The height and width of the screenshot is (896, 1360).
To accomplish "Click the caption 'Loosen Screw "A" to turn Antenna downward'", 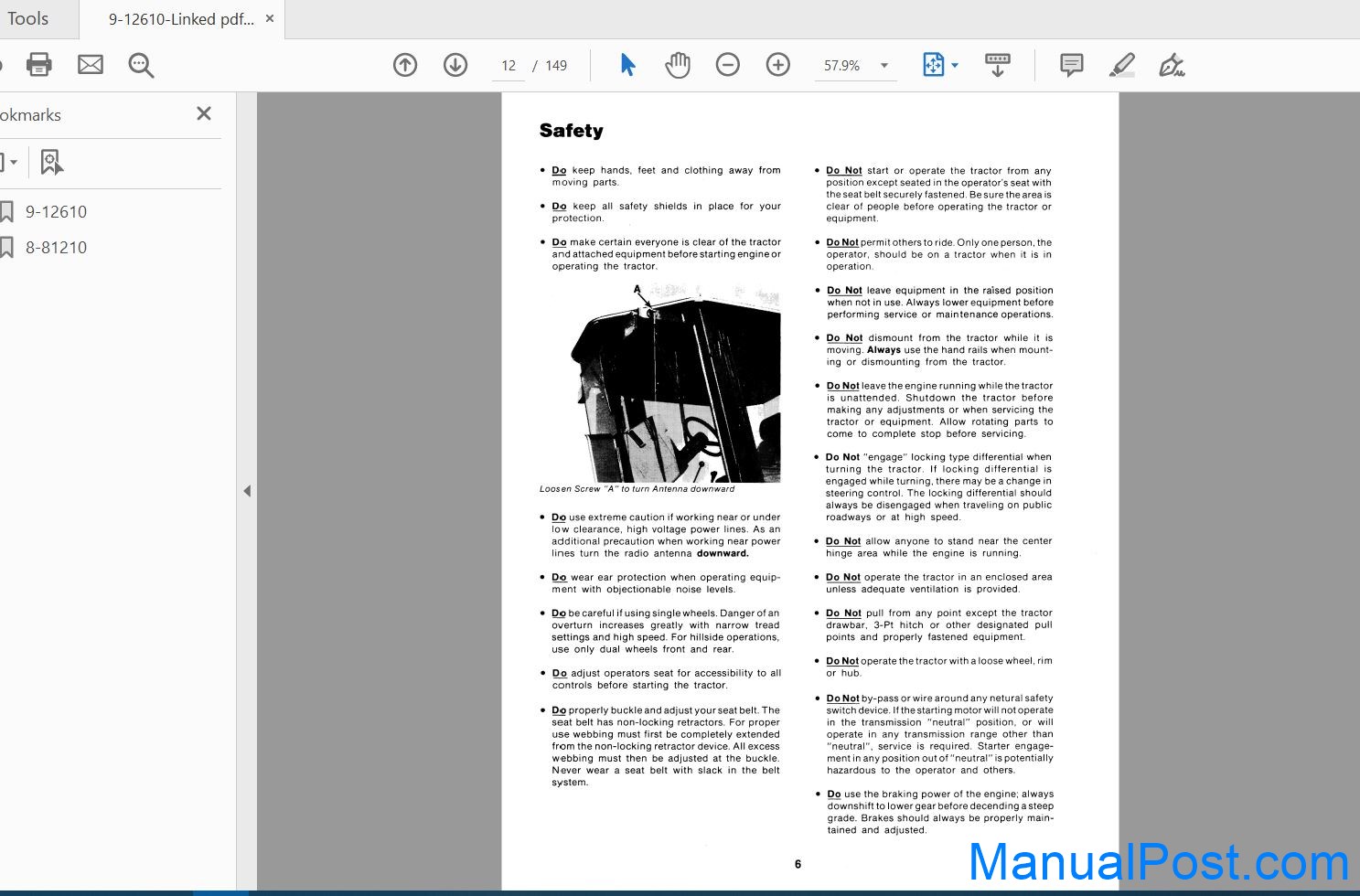I will pos(637,489).
